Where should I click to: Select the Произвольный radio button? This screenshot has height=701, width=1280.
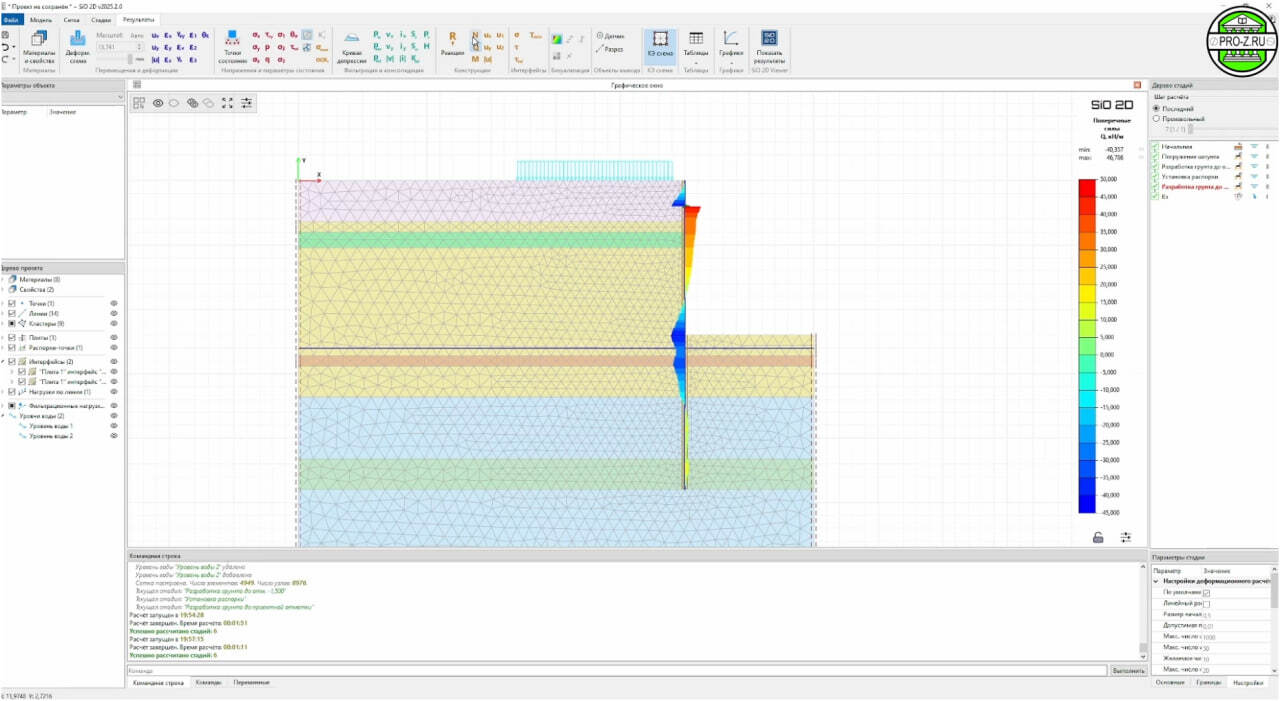[1157, 118]
